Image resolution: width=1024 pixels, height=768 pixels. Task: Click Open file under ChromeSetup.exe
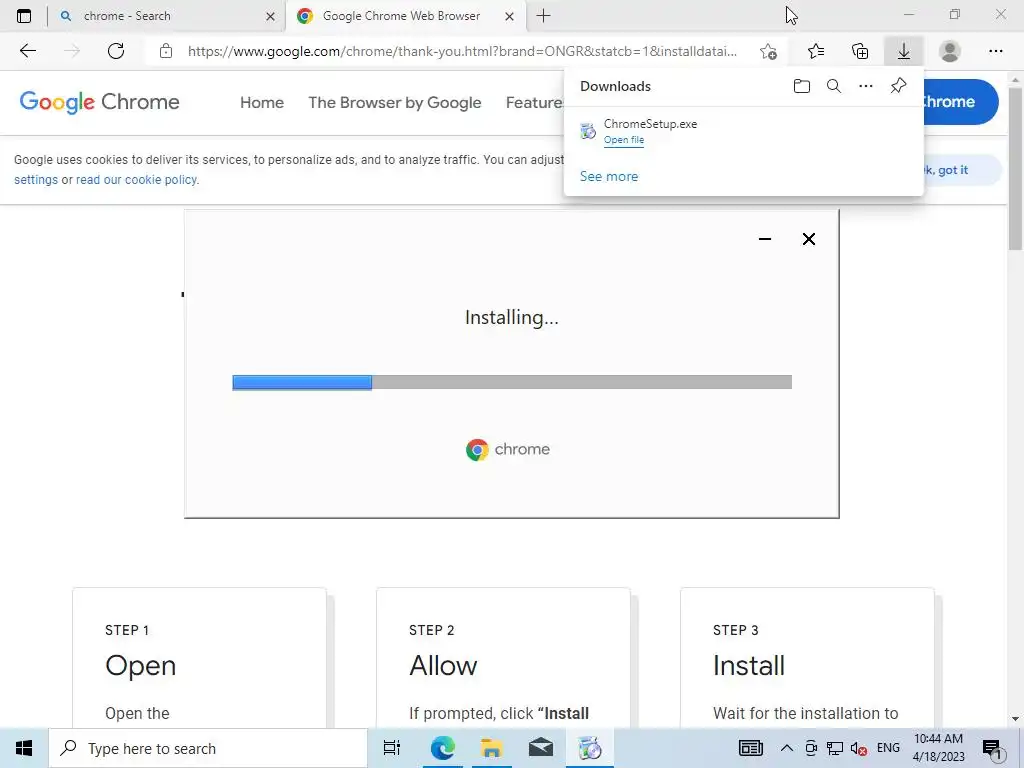pos(624,140)
